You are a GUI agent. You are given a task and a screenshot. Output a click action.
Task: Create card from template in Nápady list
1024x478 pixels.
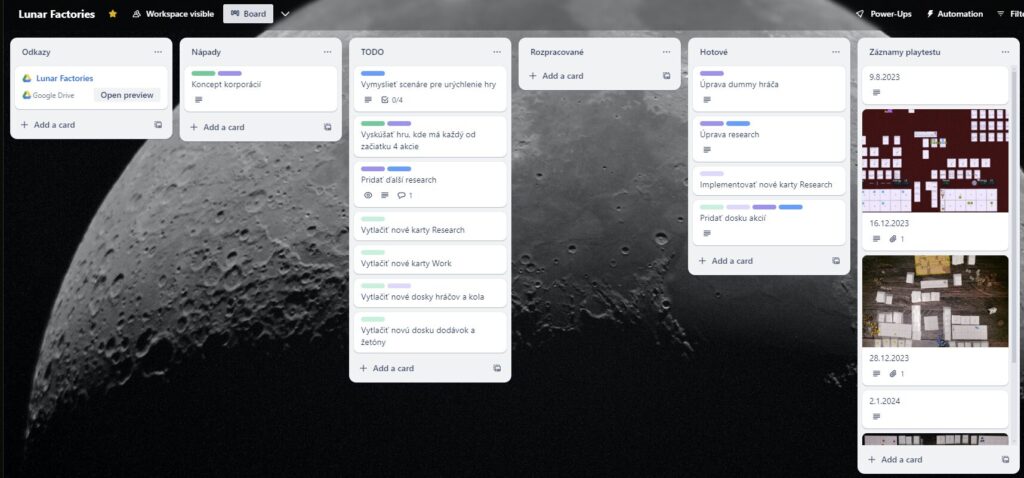point(327,127)
